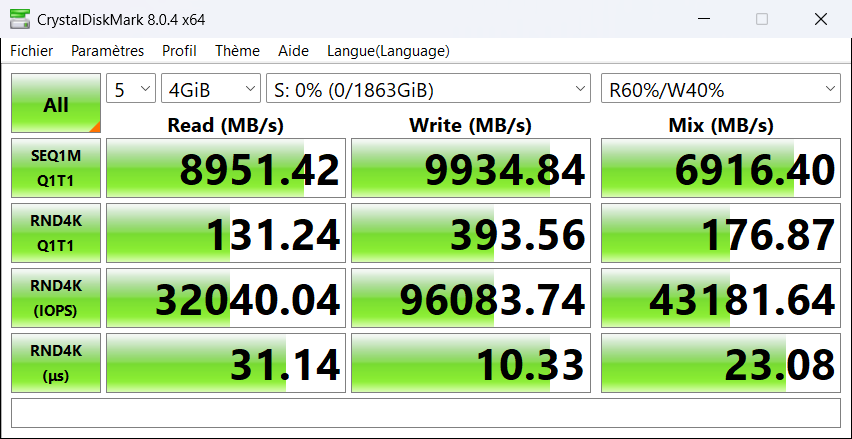Open the Paramètres menu
This screenshot has height=439, width=852.
107,51
